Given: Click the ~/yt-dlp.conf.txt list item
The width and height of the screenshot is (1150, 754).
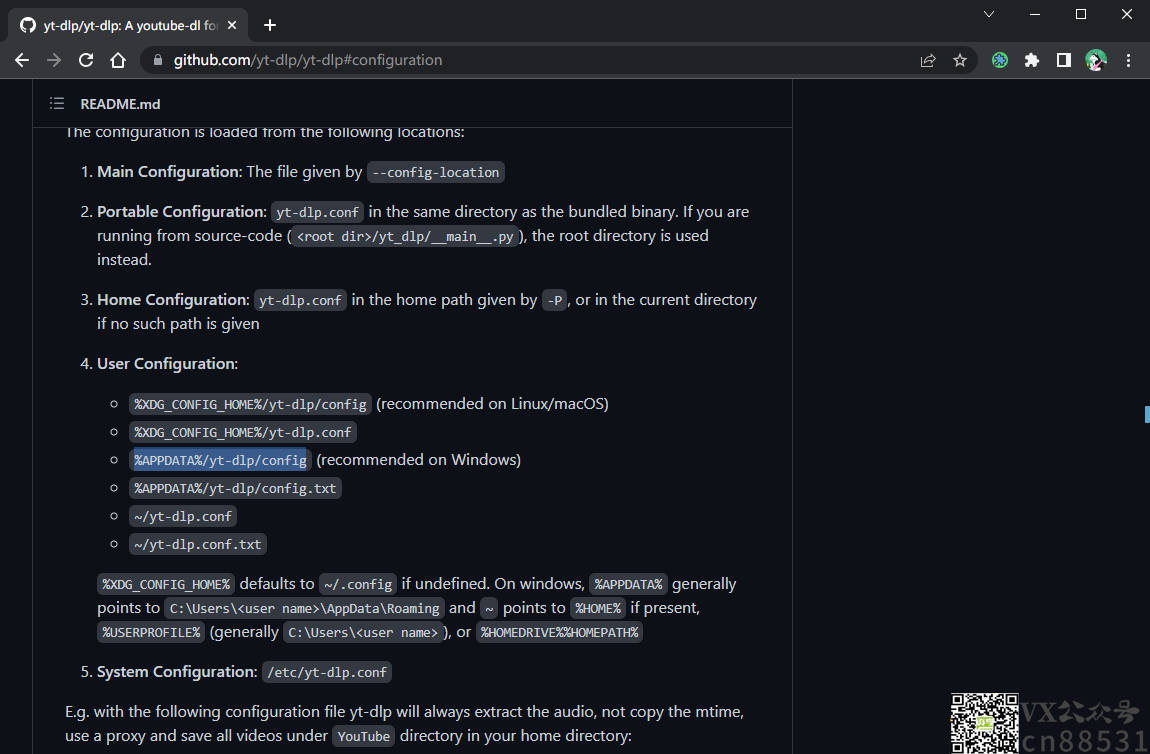Looking at the screenshot, I should click(197, 544).
